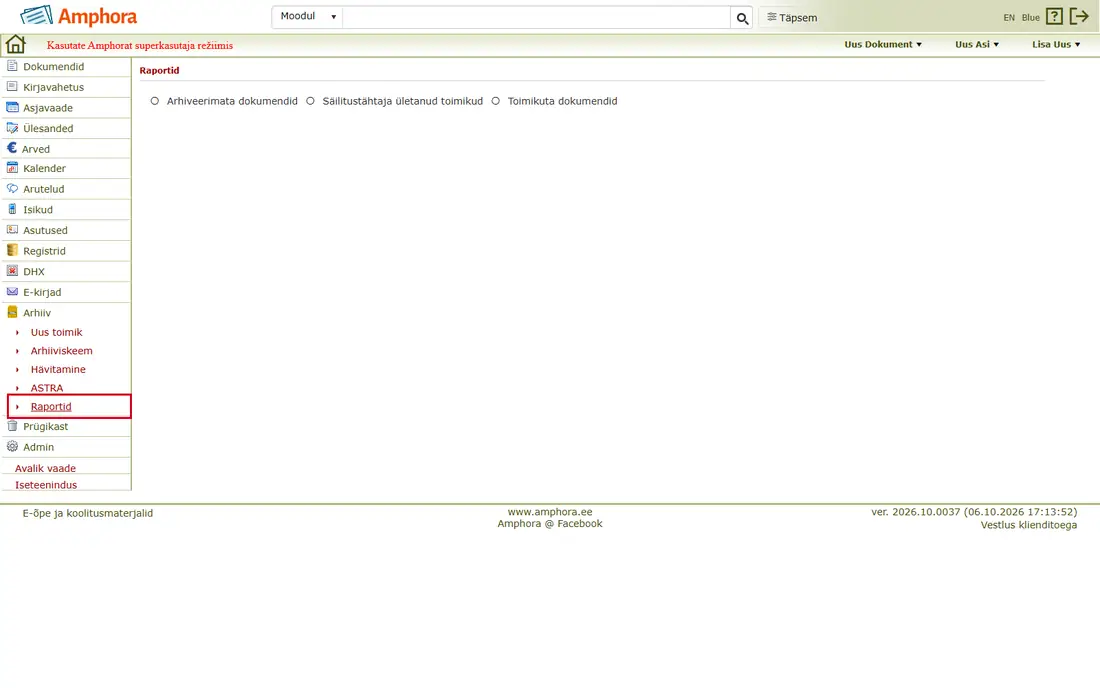Log out using the exit arrow icon
The image size is (1100, 688).
pos(1079,17)
